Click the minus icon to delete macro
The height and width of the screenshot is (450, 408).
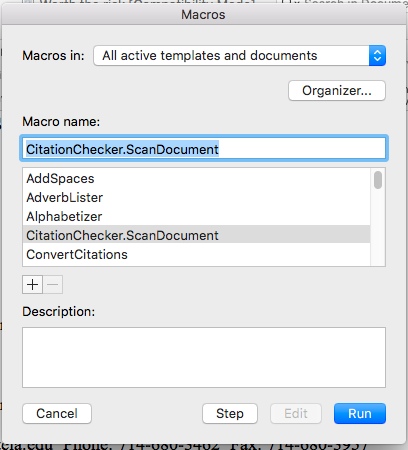coord(53,285)
